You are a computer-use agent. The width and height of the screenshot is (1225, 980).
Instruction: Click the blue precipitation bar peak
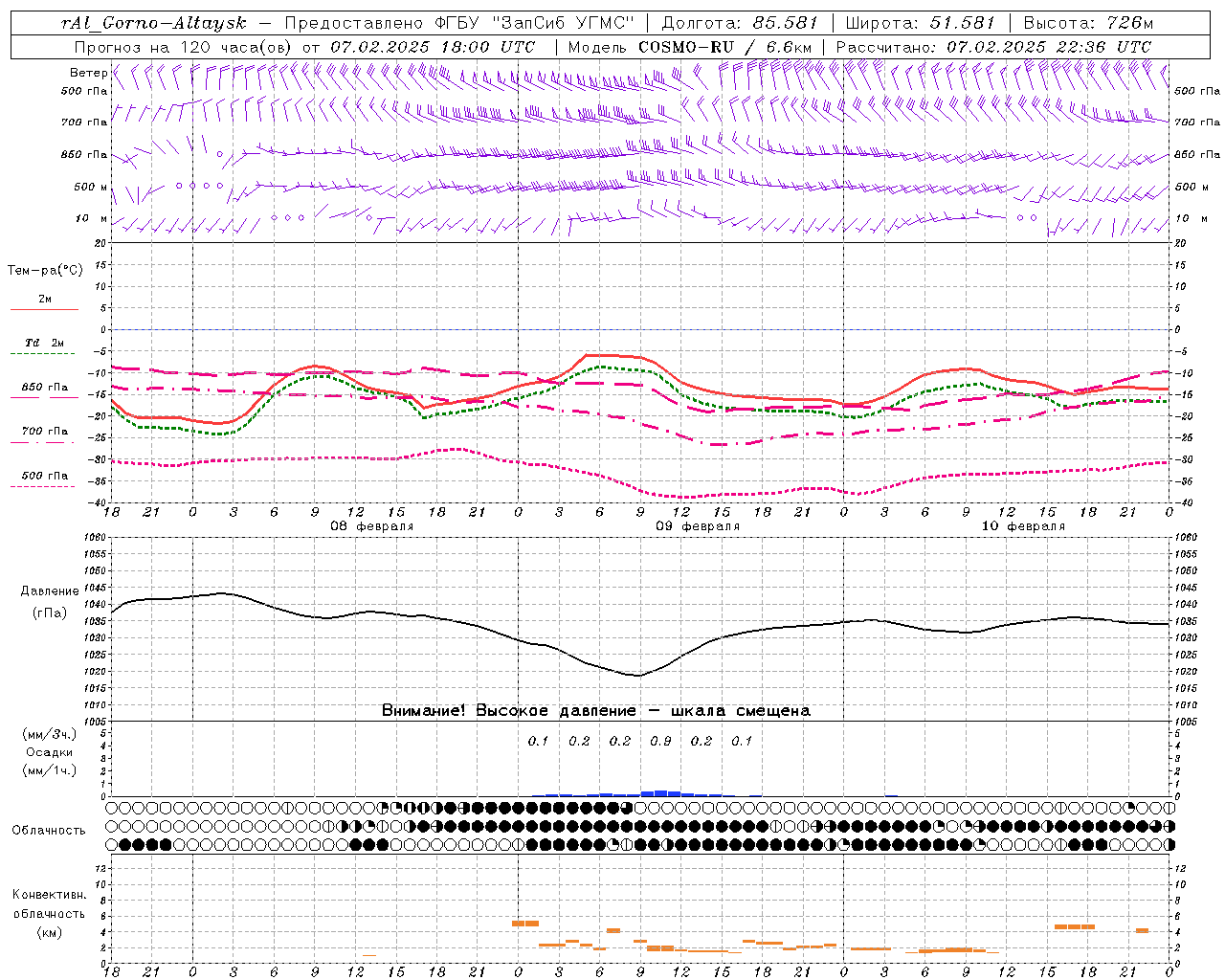coord(660,792)
